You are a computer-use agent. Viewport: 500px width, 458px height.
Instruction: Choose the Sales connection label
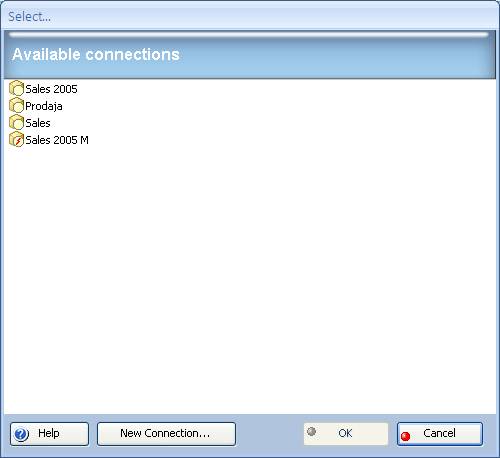click(x=38, y=123)
